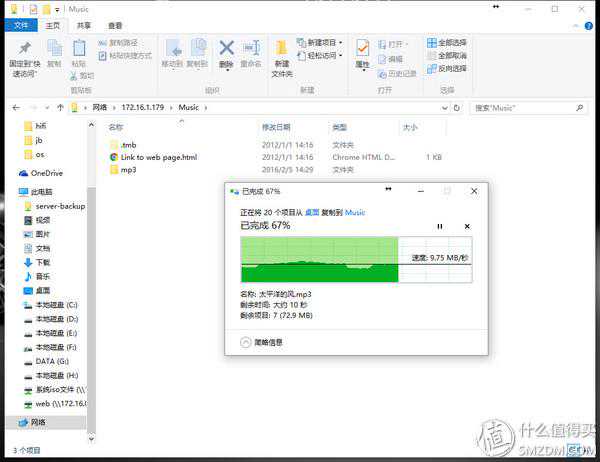The width and height of the screenshot is (600, 462).
Task: Pause the file copy operation
Action: [x=440, y=226]
